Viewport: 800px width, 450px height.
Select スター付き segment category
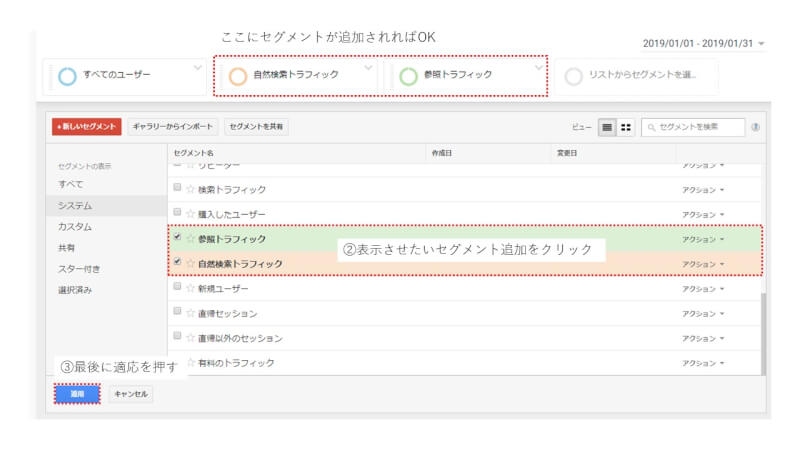coord(79,269)
